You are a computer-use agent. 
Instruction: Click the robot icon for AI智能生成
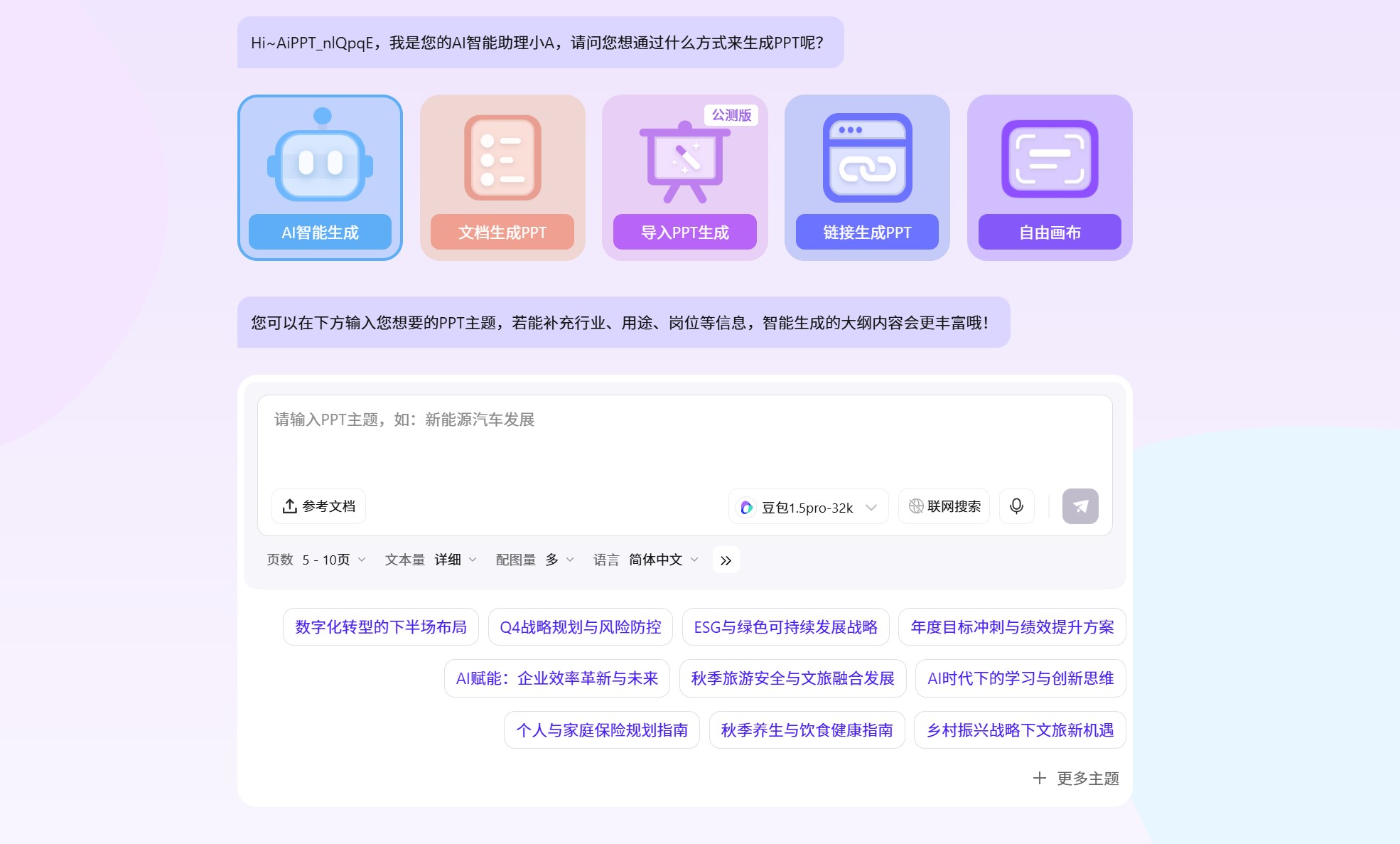pos(320,156)
